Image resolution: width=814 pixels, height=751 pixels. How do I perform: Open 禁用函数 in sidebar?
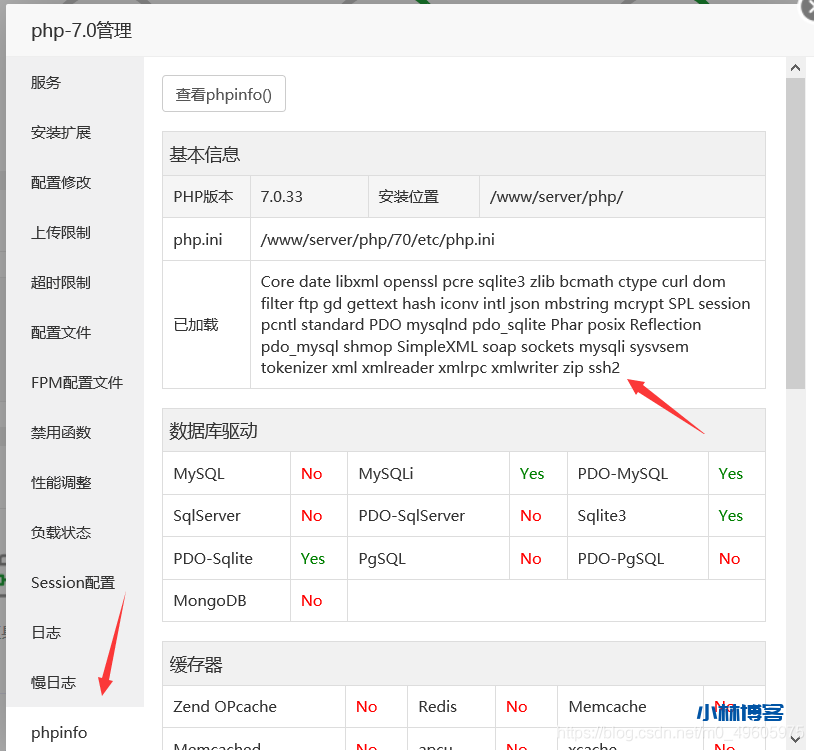point(61,433)
